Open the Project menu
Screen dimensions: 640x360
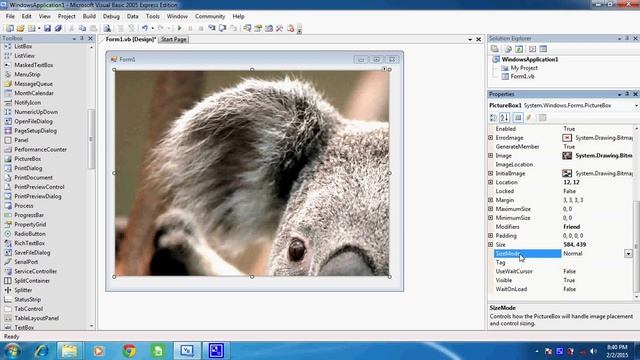tap(67, 16)
